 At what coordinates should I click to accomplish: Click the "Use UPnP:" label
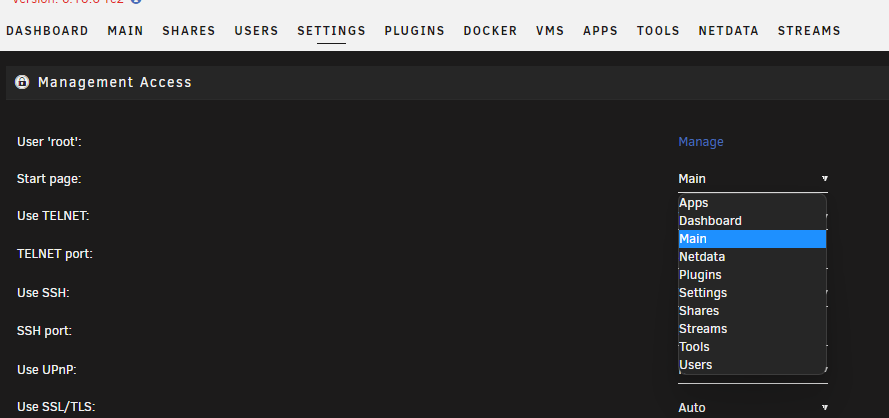(x=46, y=370)
